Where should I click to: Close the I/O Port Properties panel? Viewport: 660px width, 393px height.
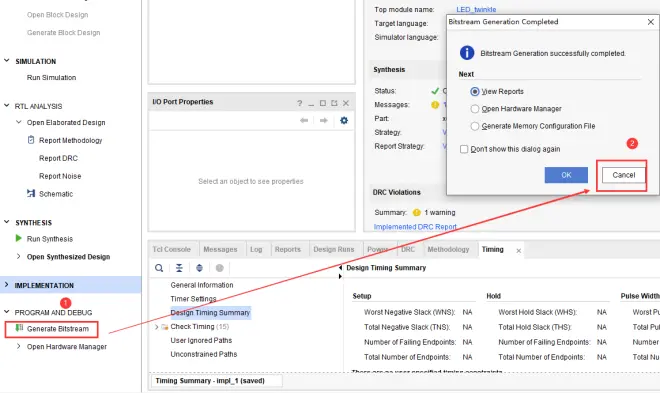pyautogui.click(x=346, y=103)
